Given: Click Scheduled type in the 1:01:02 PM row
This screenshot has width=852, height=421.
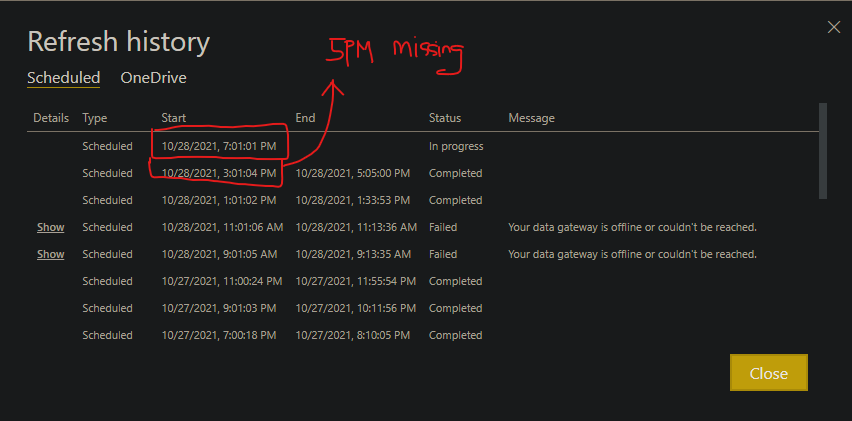Looking at the screenshot, I should pyautogui.click(x=108, y=200).
